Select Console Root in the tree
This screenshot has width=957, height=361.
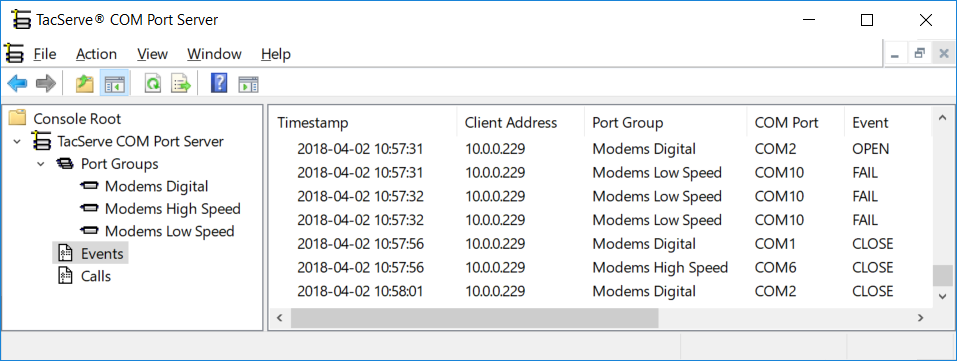(77, 119)
